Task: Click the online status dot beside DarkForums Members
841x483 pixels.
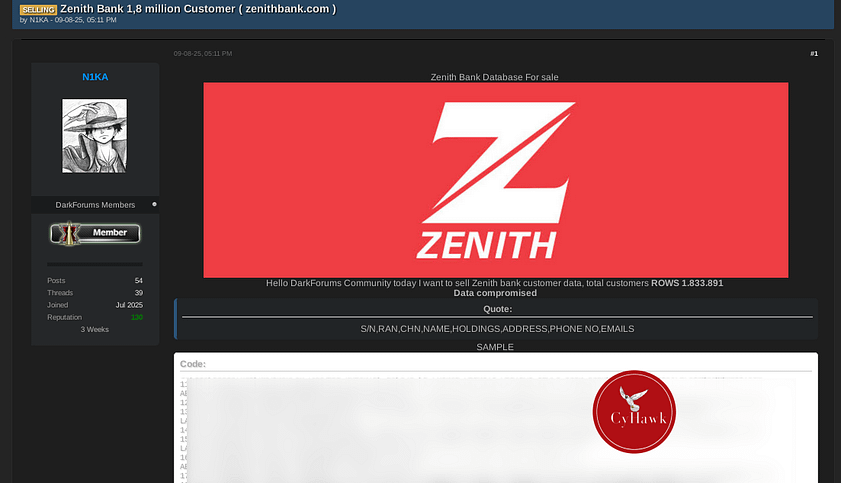Action: pyautogui.click(x=154, y=204)
